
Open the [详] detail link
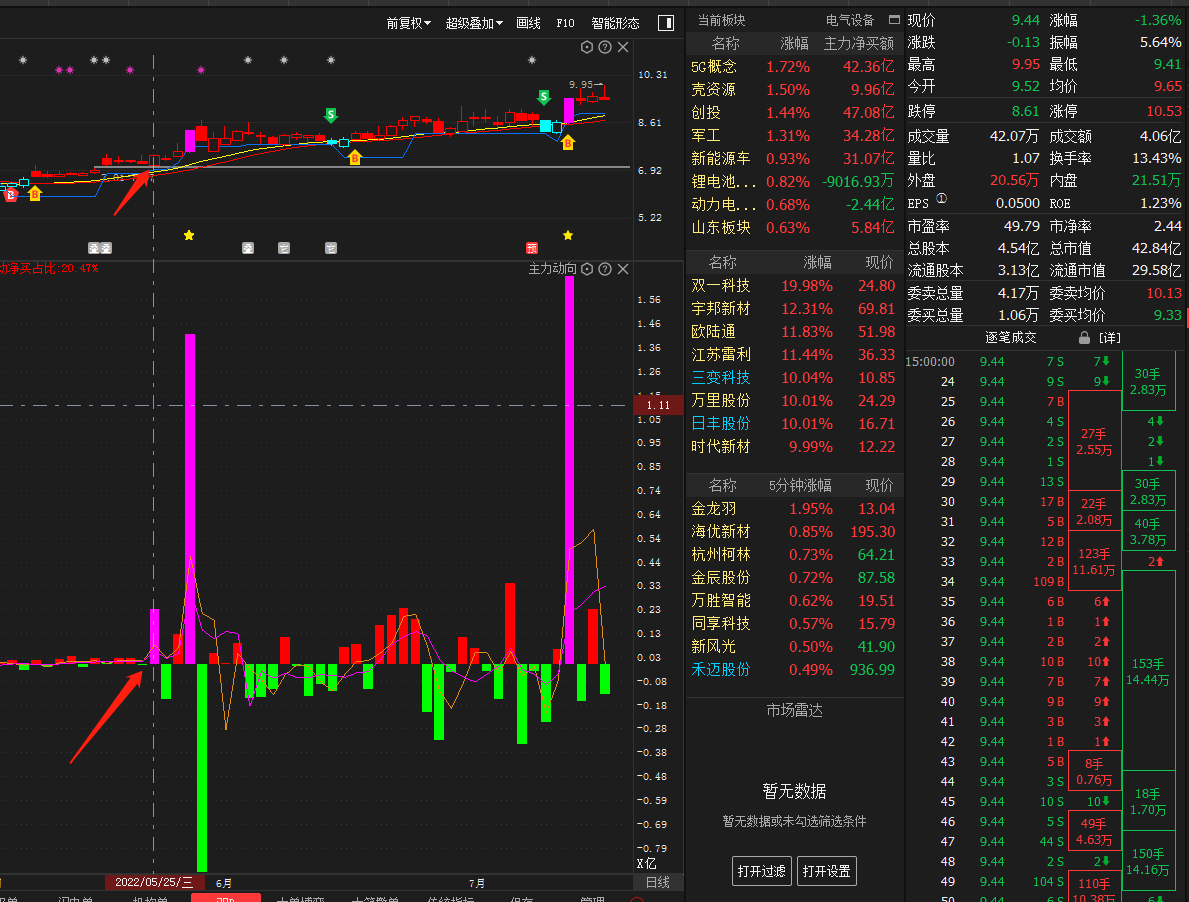pyautogui.click(x=1109, y=337)
